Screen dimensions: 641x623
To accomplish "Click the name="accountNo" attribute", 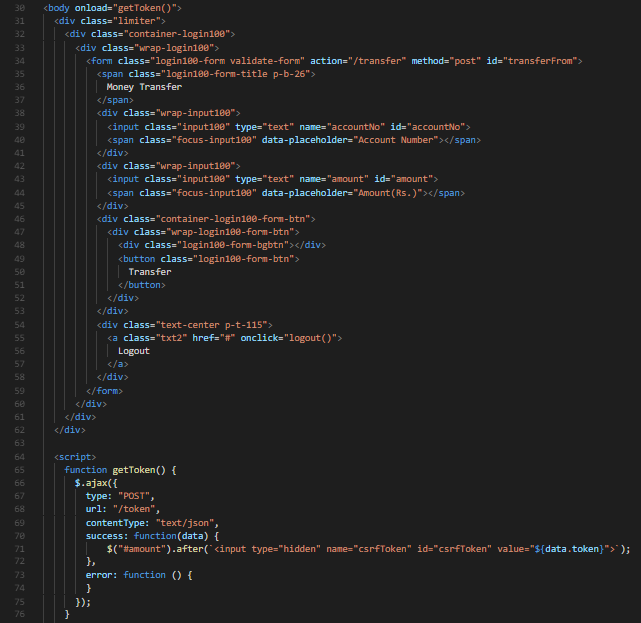I will click(x=342, y=127).
